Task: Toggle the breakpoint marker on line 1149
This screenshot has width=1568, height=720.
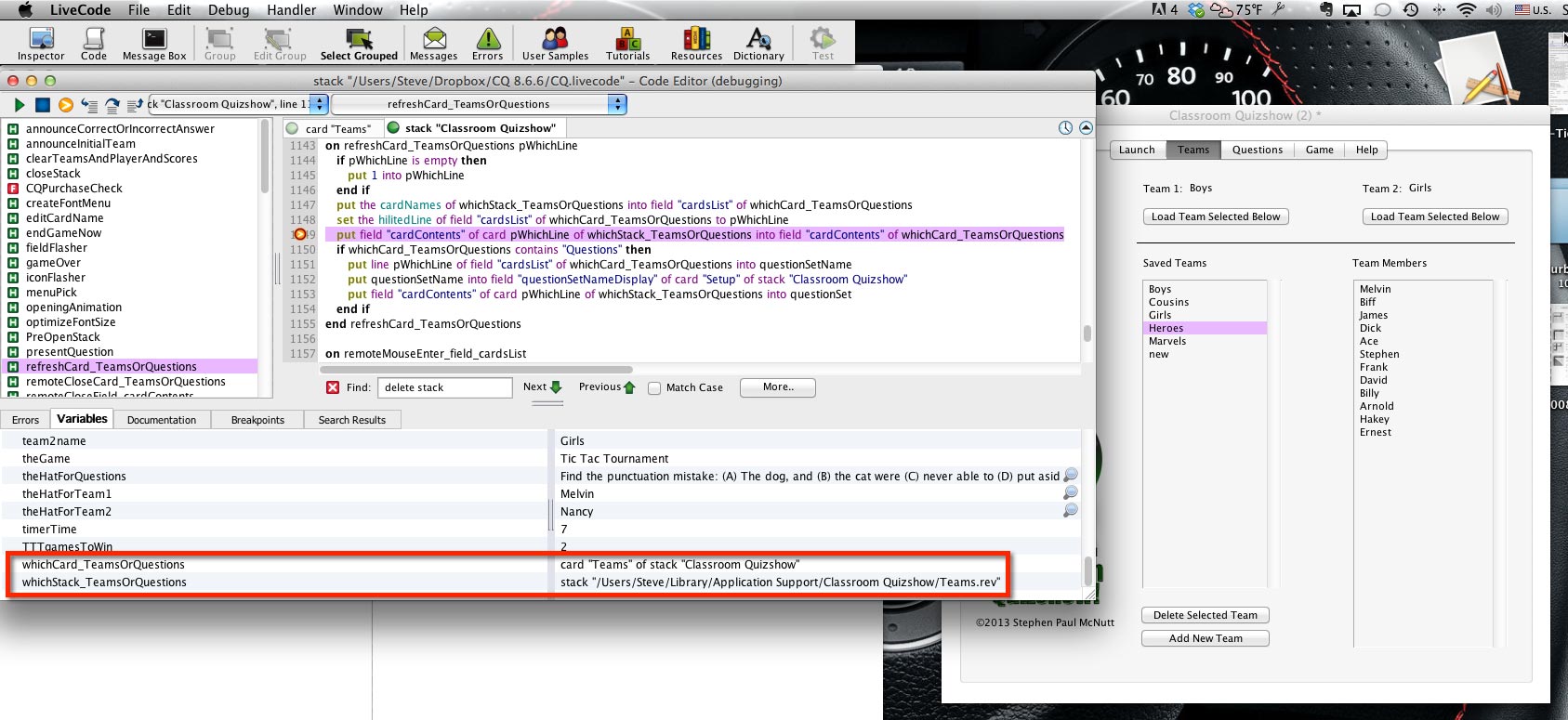Action: pos(300,235)
